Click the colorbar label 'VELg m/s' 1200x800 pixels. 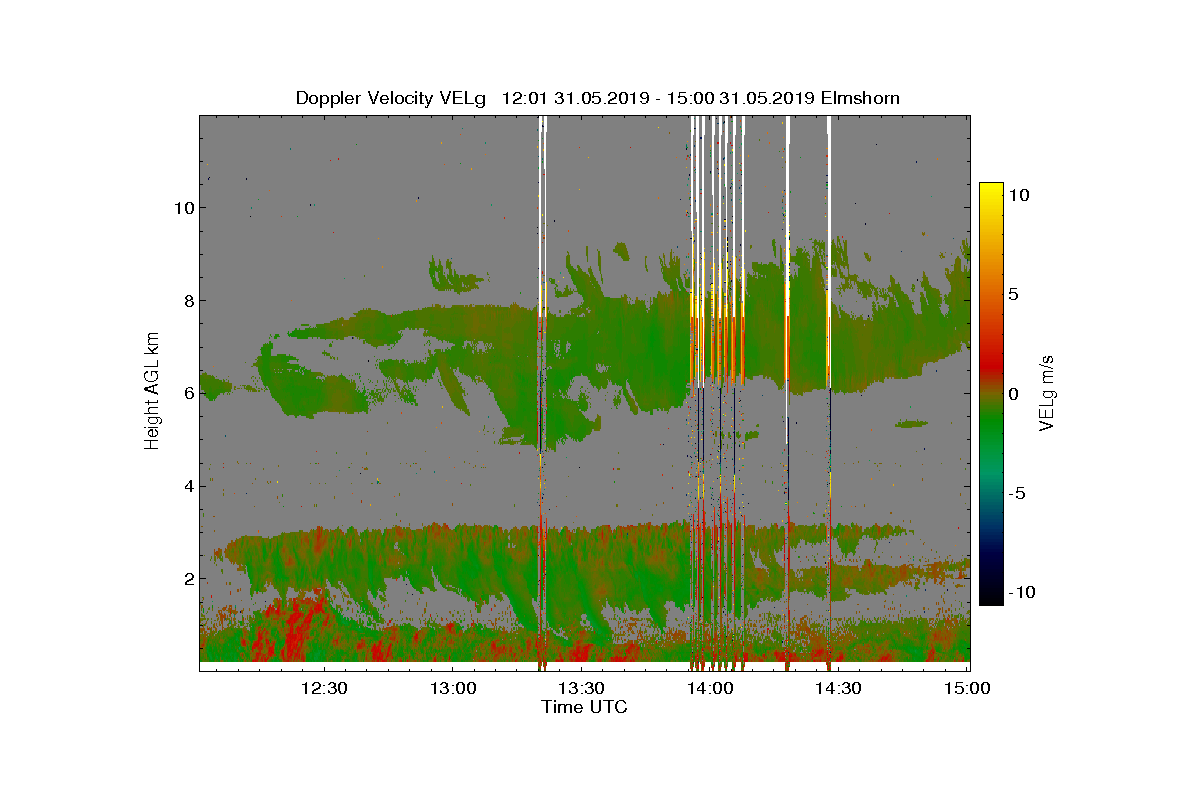point(1047,392)
